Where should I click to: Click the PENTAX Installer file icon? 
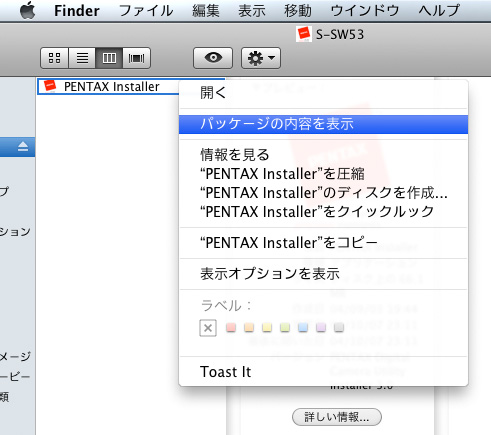pos(50,86)
